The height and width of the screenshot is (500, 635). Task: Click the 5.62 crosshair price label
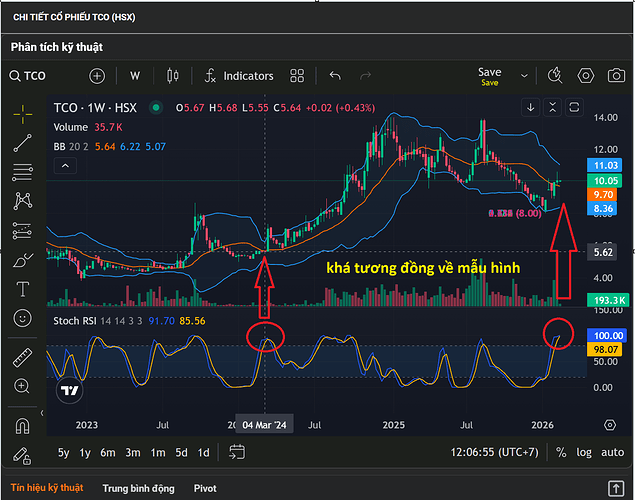(x=602, y=252)
